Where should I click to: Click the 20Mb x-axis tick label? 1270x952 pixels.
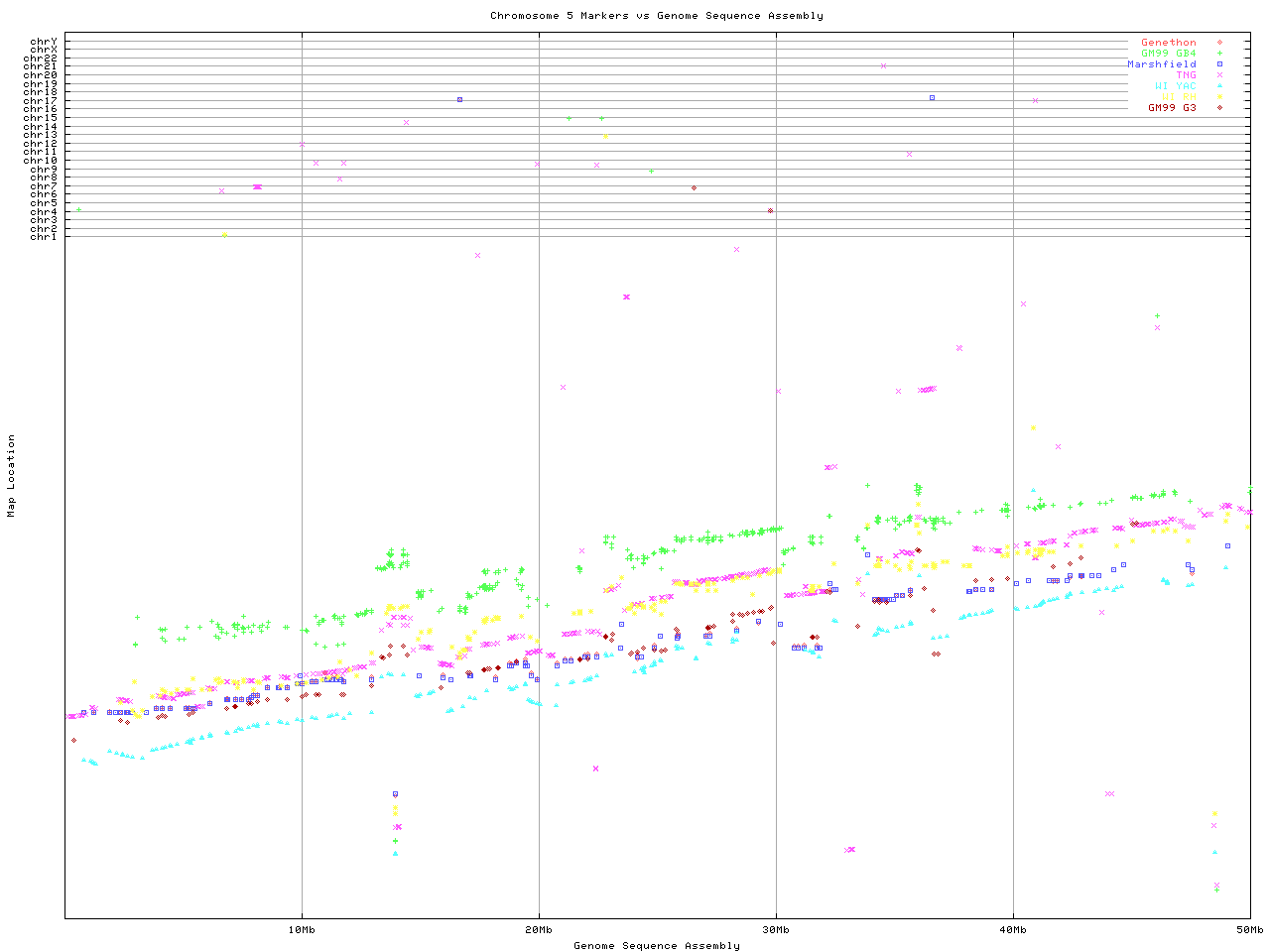click(x=539, y=929)
